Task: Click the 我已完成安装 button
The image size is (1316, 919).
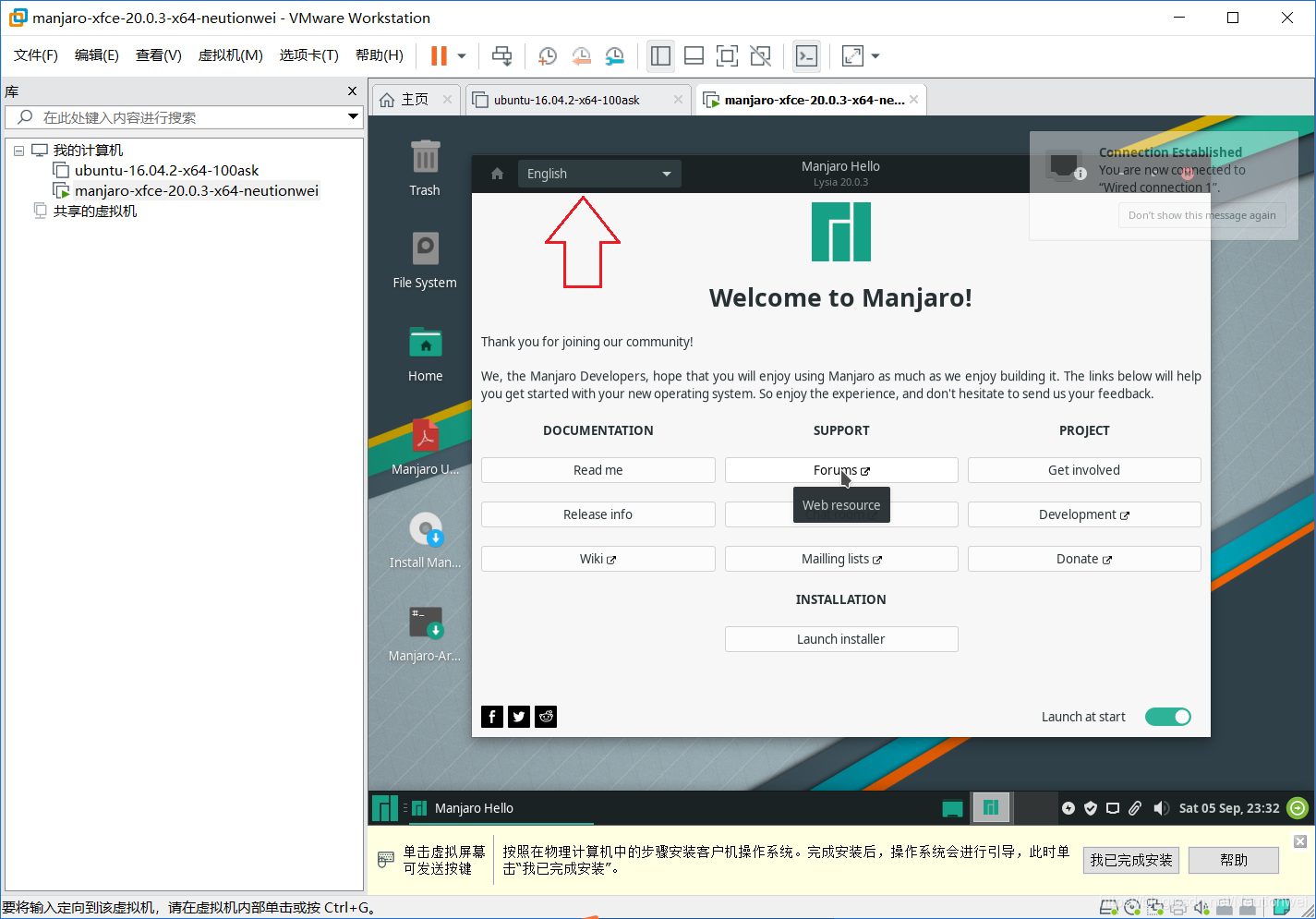Action: (x=1131, y=860)
